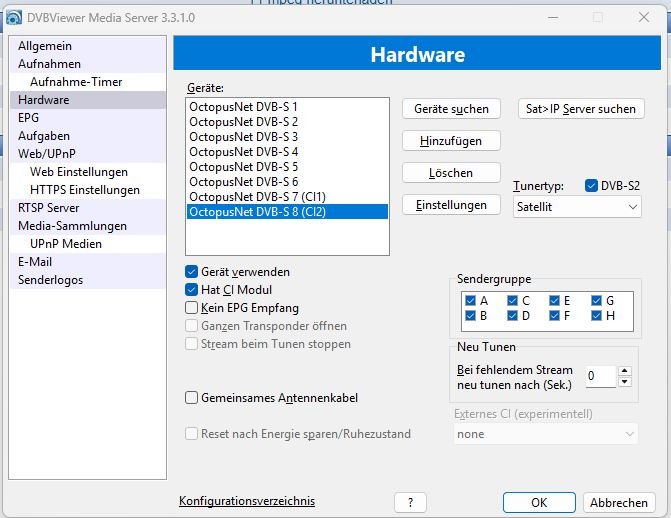Toggle Sendergruppe A checkbox
Screen dimensions: 671x518
tap(471, 300)
